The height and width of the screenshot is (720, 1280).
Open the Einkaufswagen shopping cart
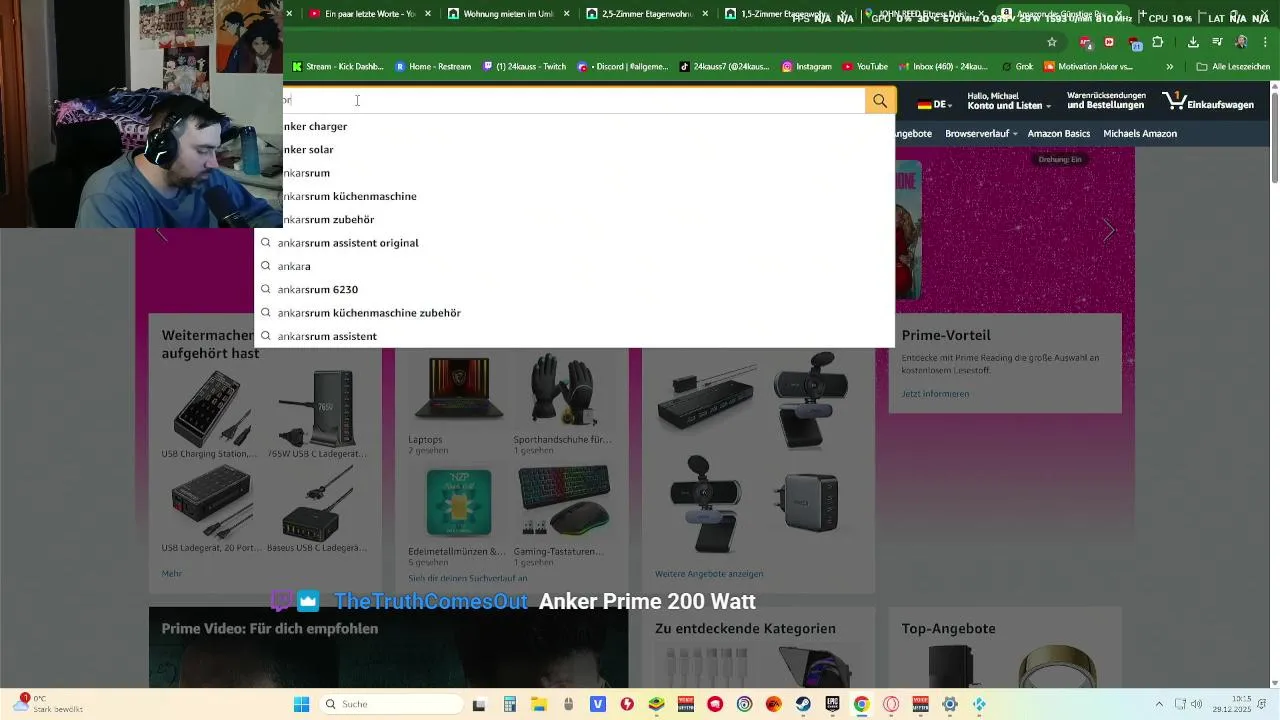(x=1208, y=102)
